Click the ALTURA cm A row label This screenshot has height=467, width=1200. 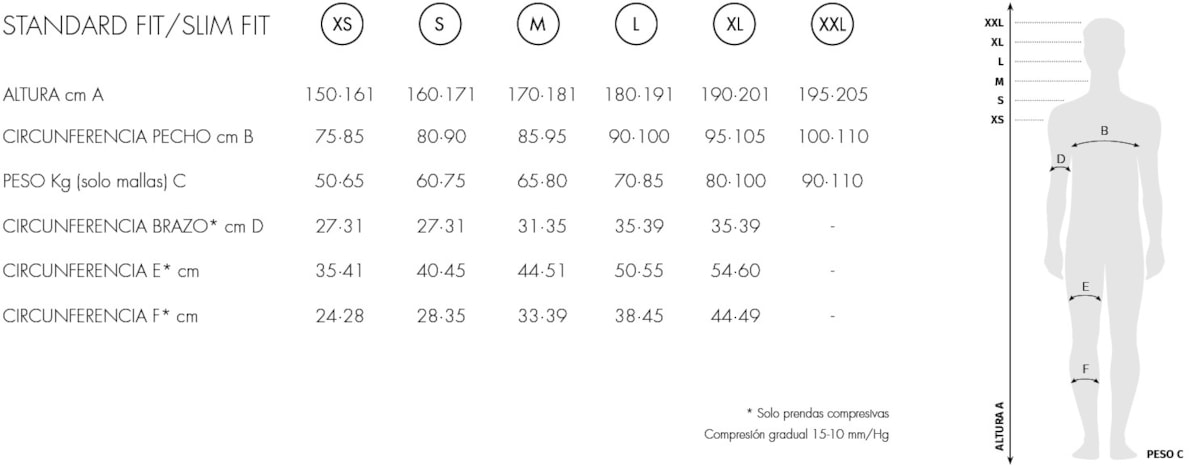point(53,96)
